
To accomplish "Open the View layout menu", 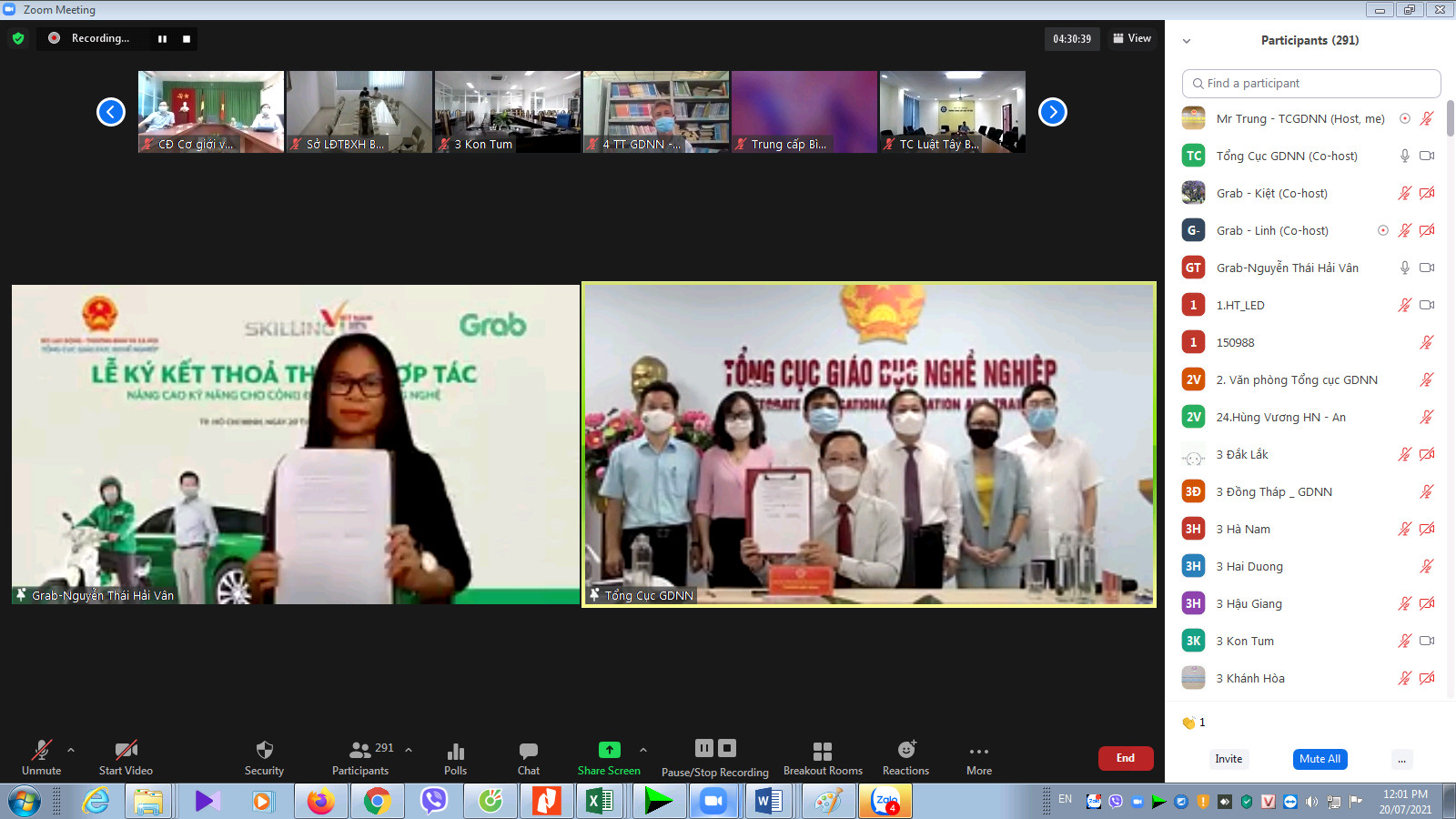I will pos(1132,38).
